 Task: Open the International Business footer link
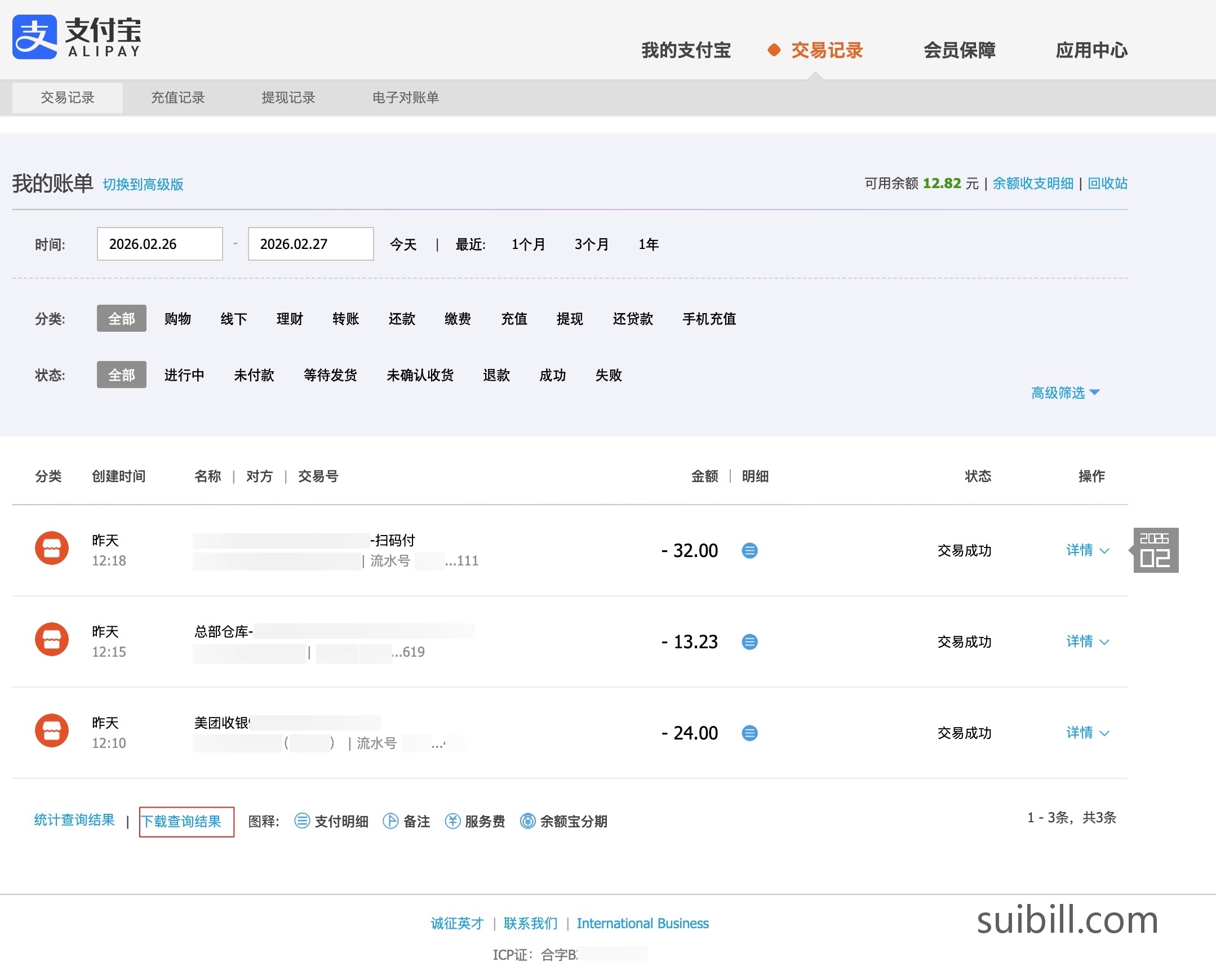pos(643,924)
